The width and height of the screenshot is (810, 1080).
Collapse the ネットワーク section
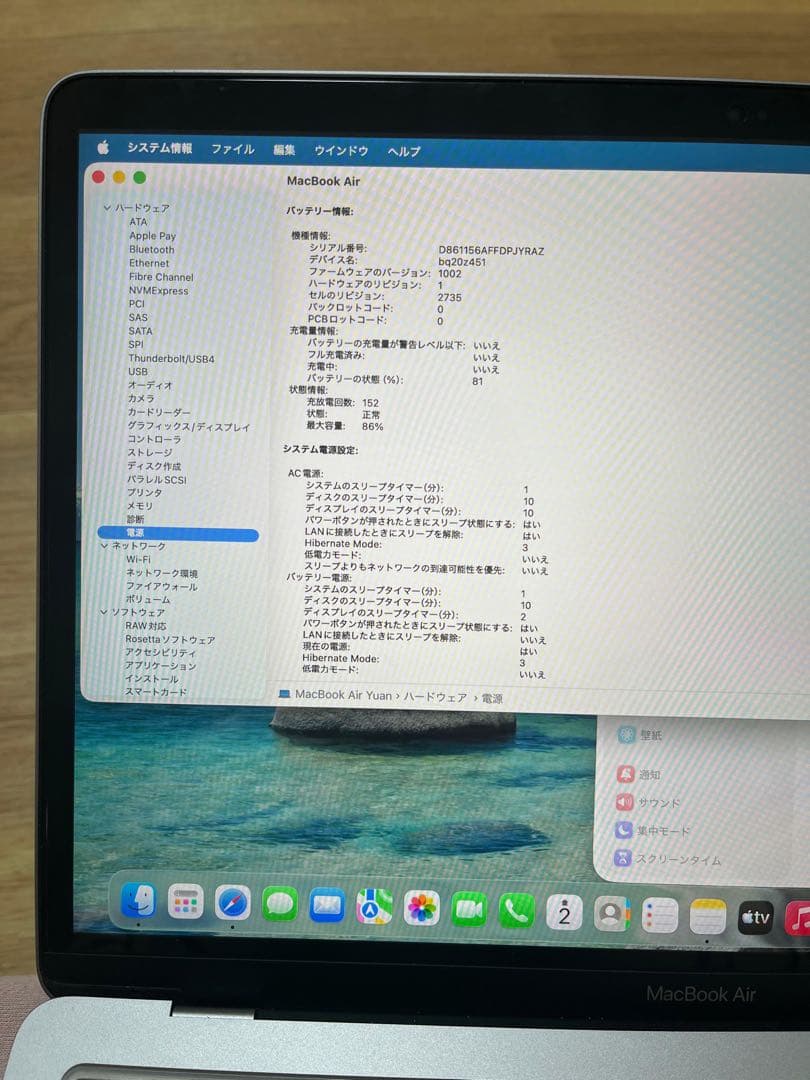[x=104, y=546]
